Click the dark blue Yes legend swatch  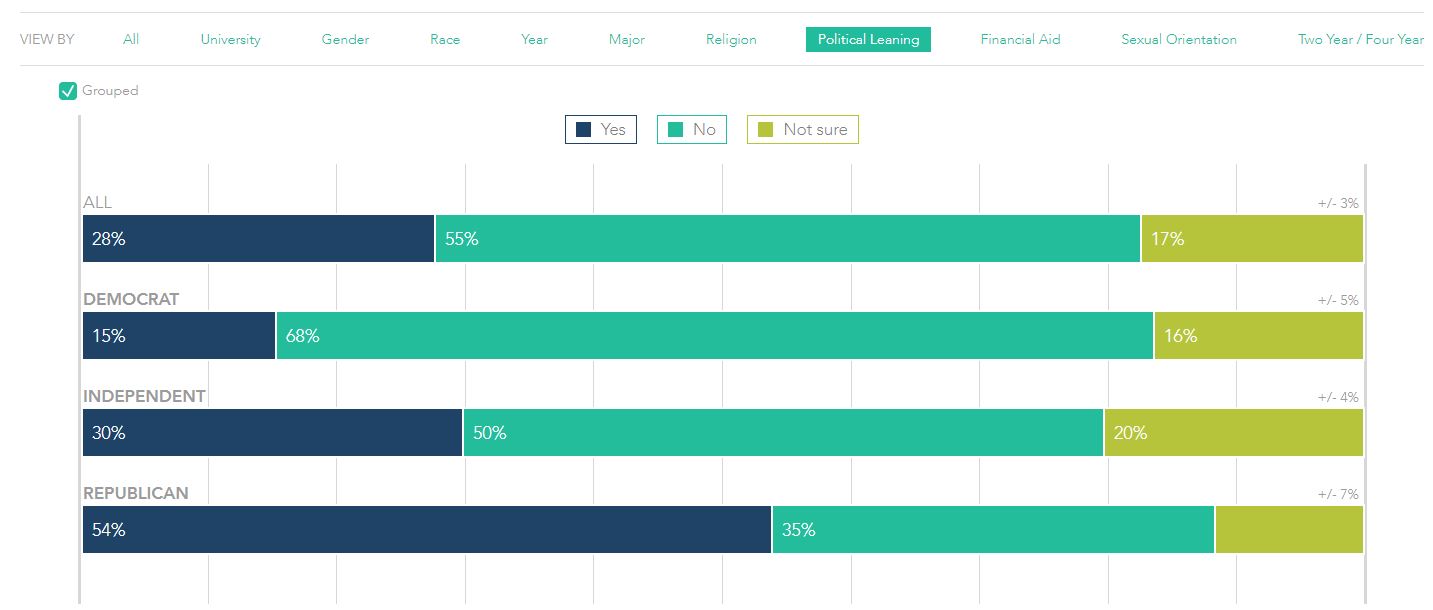584,130
